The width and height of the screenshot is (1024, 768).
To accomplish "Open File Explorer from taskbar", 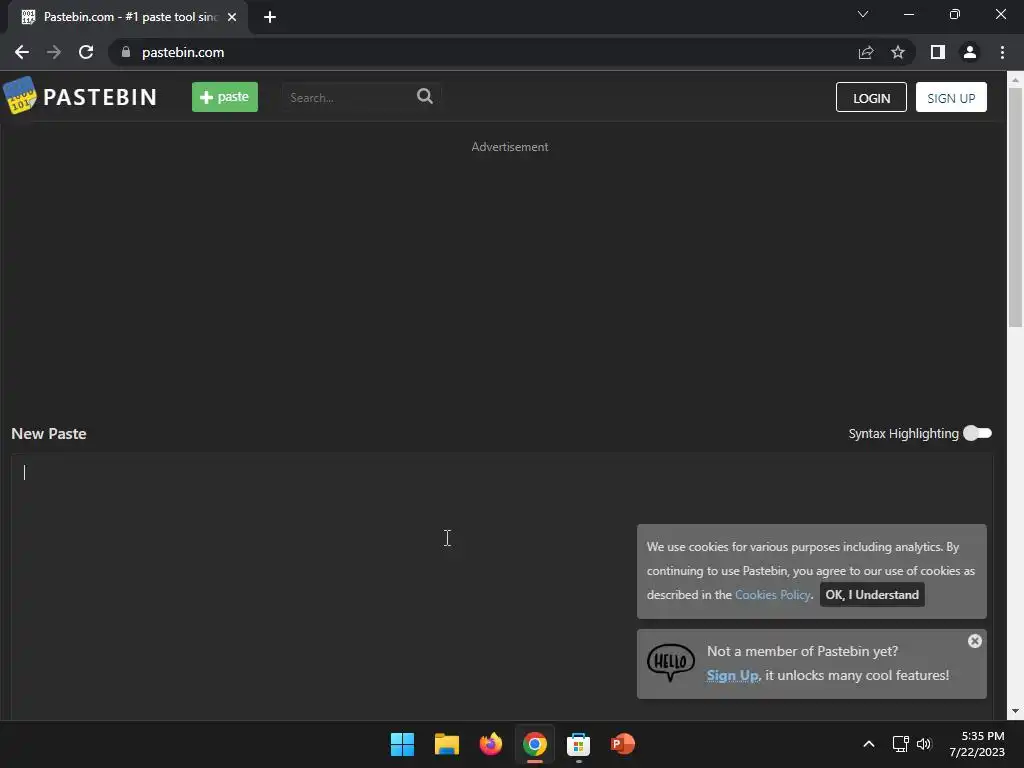I will (x=447, y=744).
